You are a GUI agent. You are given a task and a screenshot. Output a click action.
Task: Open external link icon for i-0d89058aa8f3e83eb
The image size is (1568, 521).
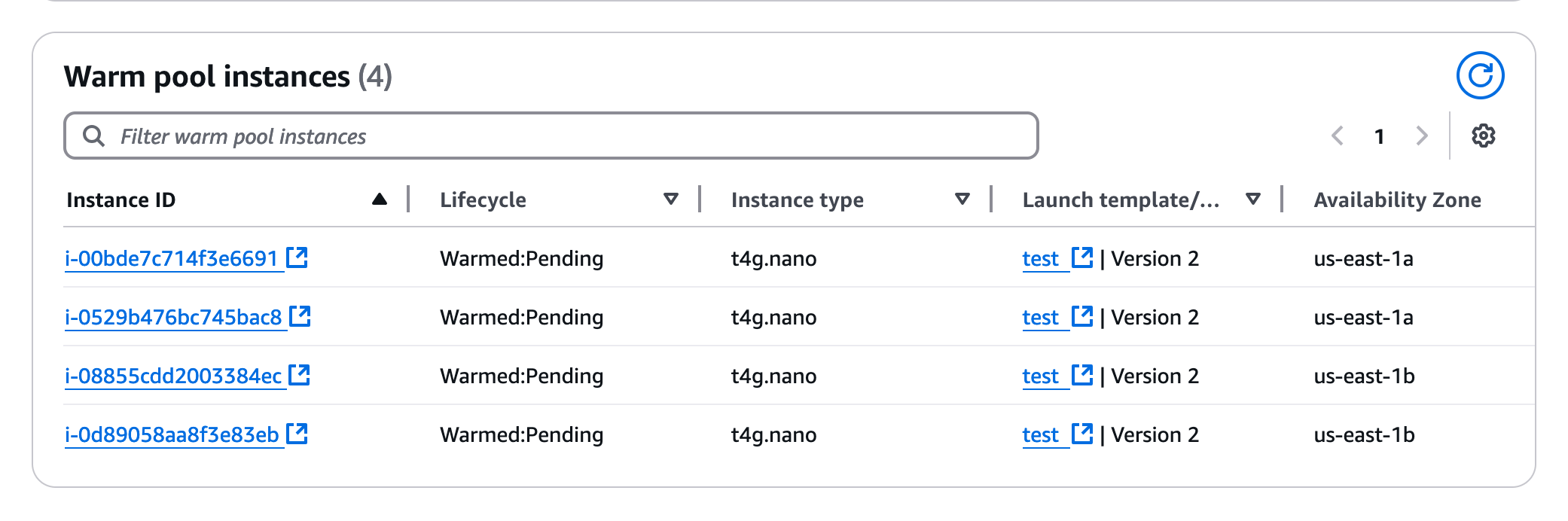point(297,434)
